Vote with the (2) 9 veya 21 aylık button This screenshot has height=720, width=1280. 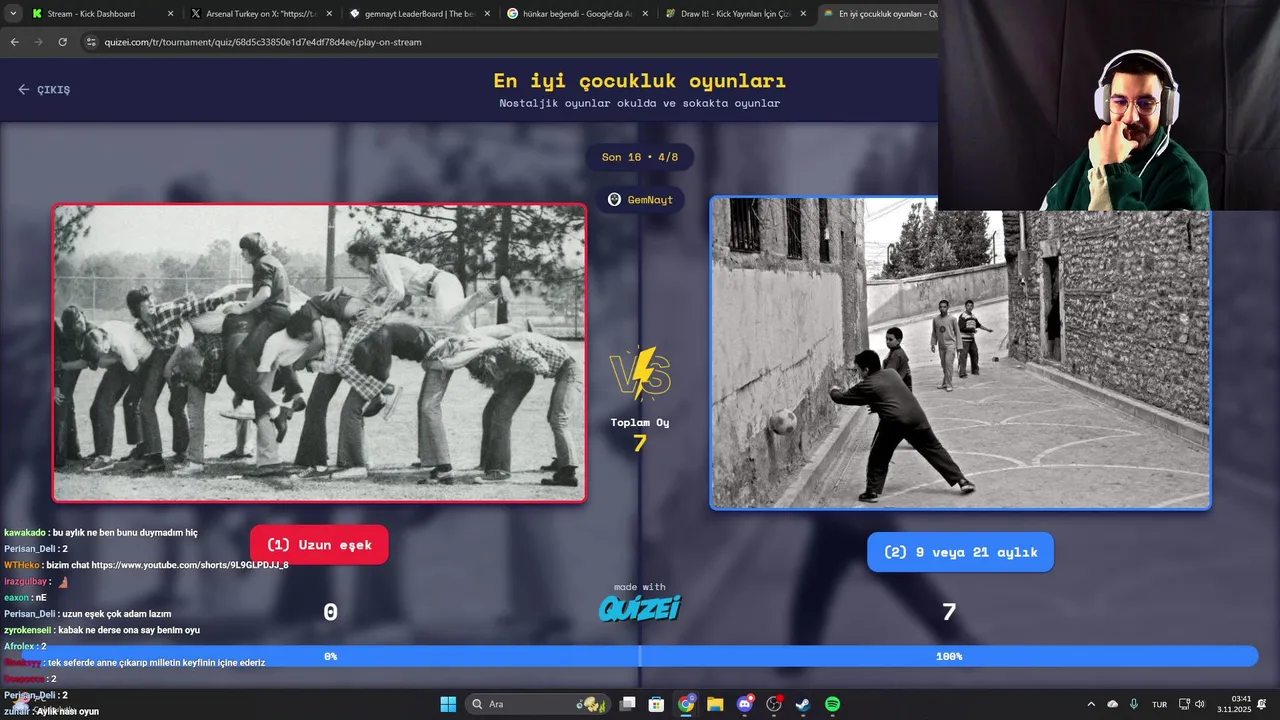pyautogui.click(x=960, y=552)
